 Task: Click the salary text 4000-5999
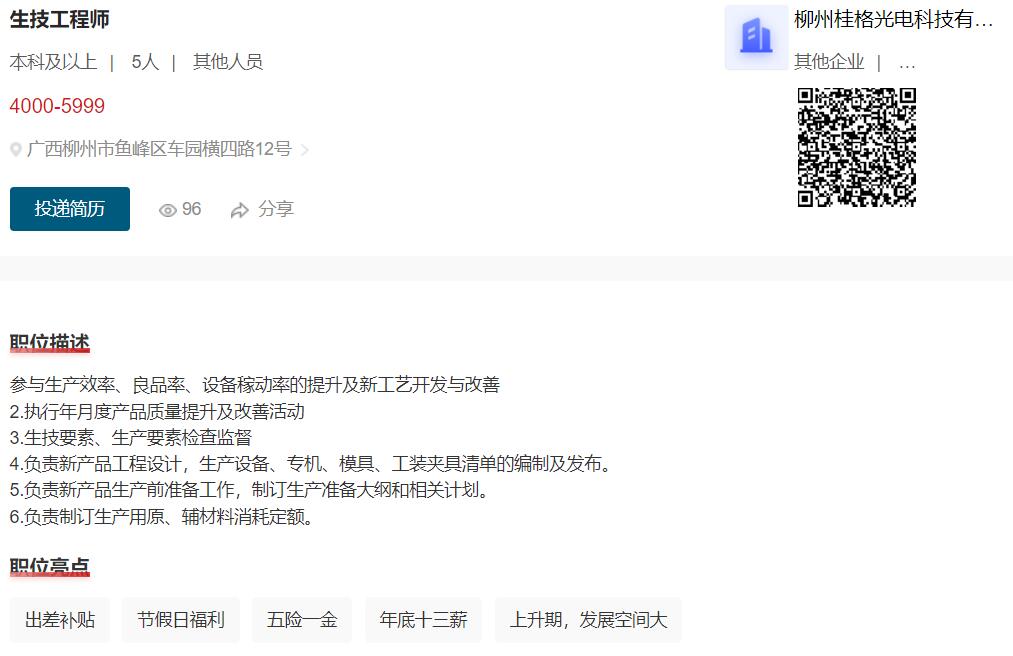tap(57, 106)
